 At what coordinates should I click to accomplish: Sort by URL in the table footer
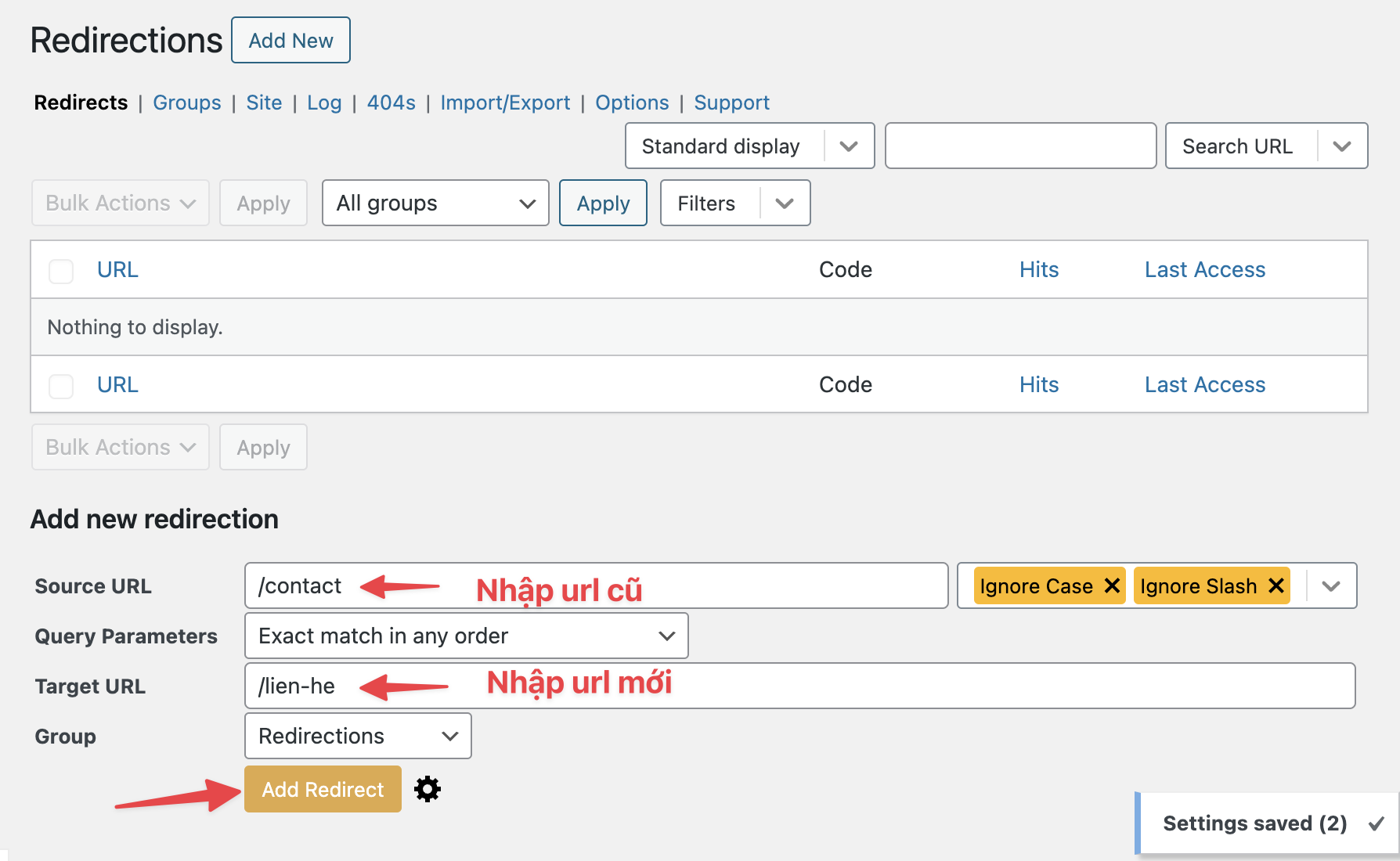(x=117, y=384)
